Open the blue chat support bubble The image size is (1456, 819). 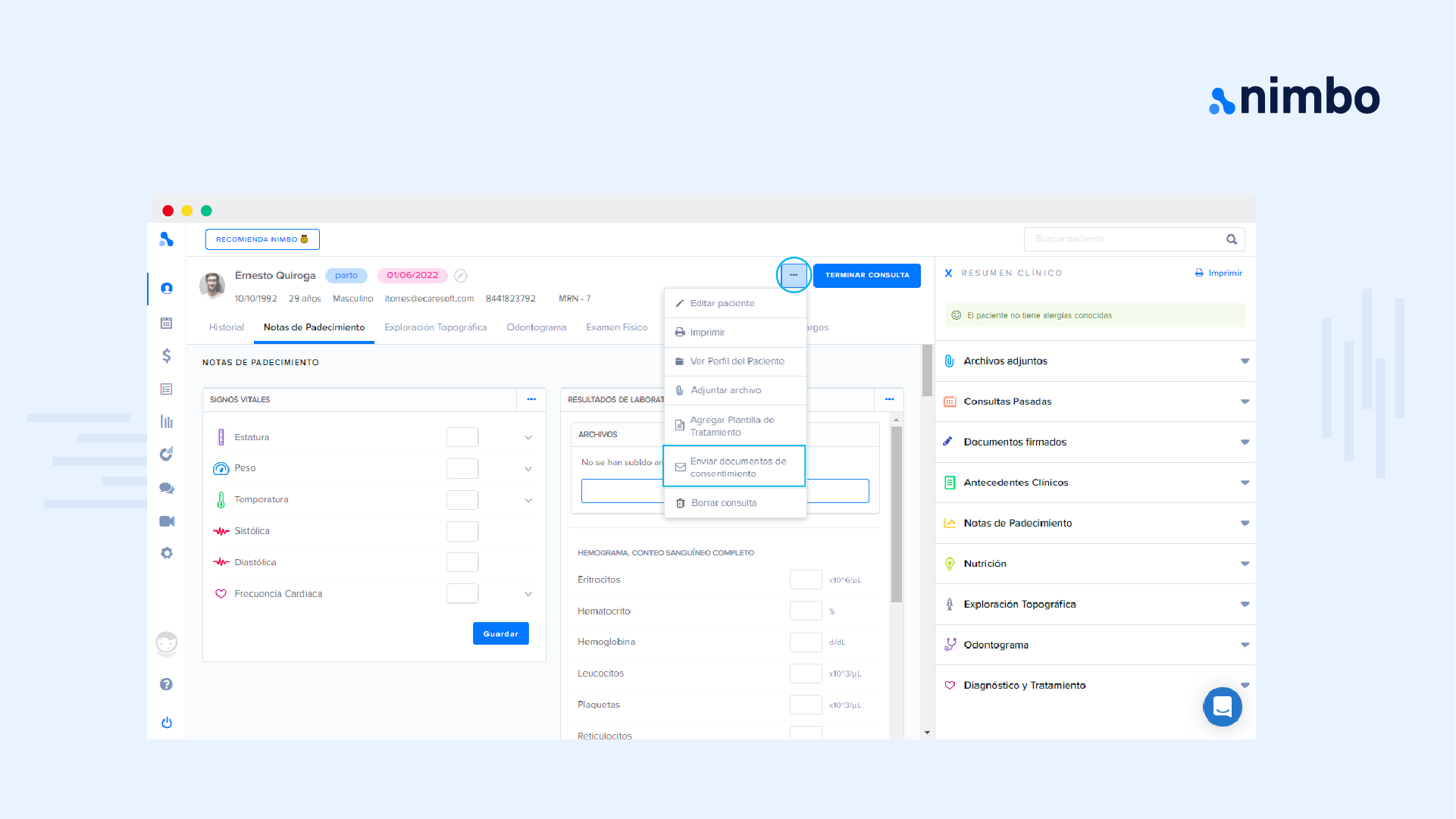click(1222, 707)
